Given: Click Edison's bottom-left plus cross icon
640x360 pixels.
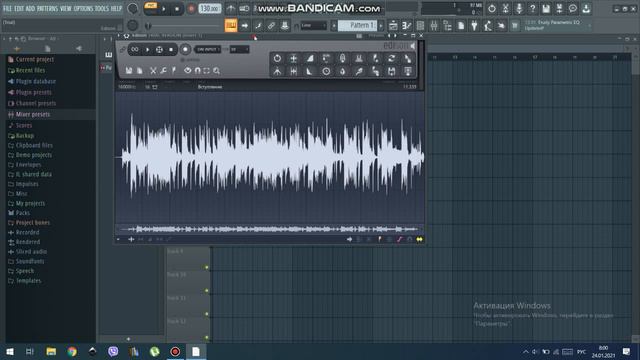Looking at the screenshot, I should pos(131,240).
